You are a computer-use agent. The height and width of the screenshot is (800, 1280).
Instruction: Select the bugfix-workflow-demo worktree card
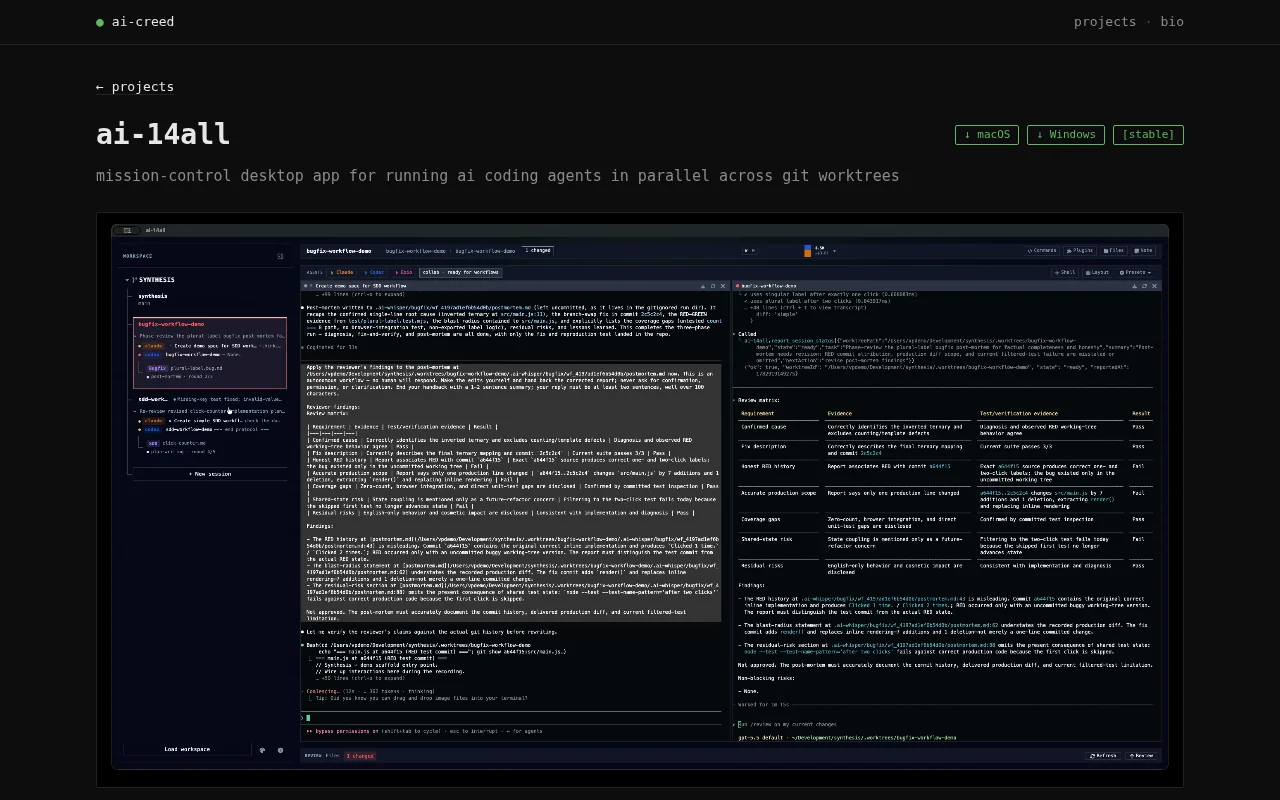coord(210,353)
